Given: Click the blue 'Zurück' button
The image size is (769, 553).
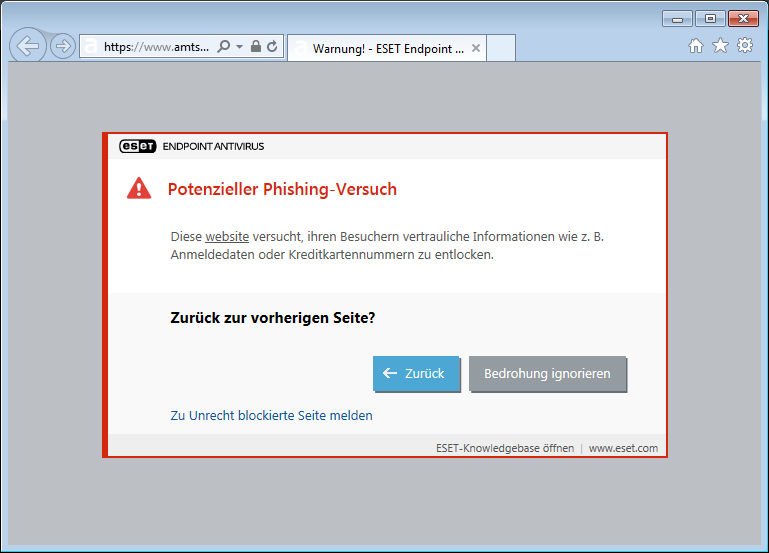Looking at the screenshot, I should coord(416,374).
